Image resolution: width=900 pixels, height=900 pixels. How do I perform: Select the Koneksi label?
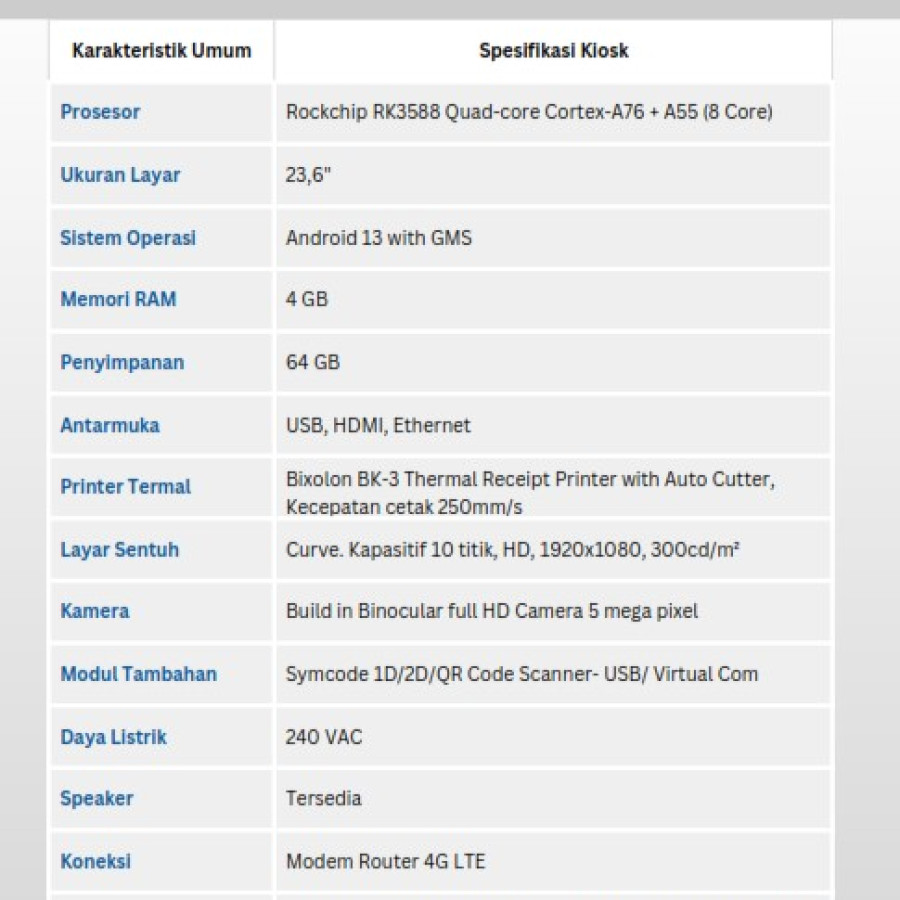[x=96, y=862]
